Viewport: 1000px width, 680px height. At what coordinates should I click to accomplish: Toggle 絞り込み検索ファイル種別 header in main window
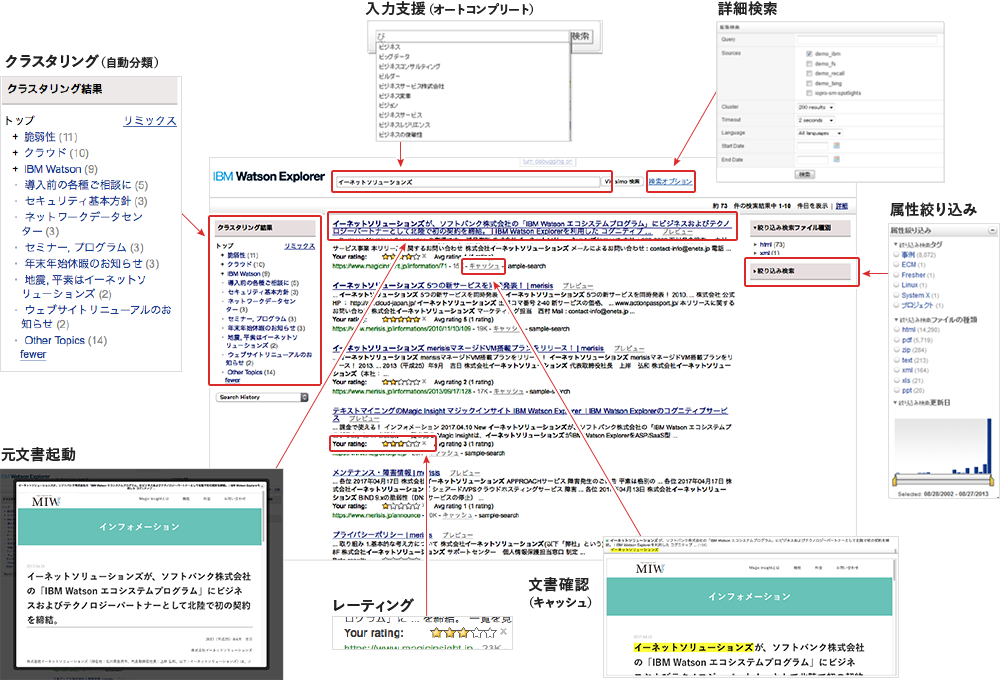(800, 228)
